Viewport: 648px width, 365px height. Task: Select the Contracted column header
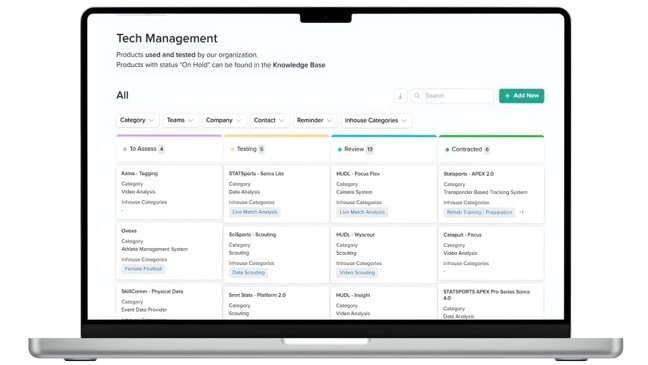491,149
